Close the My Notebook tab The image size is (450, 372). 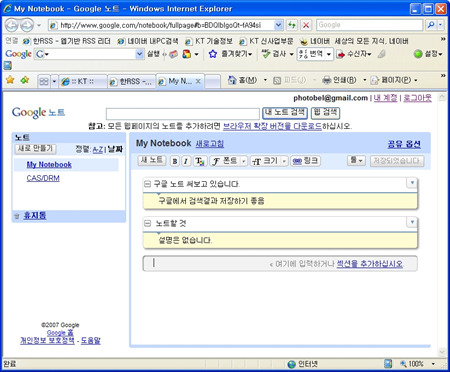(198, 81)
